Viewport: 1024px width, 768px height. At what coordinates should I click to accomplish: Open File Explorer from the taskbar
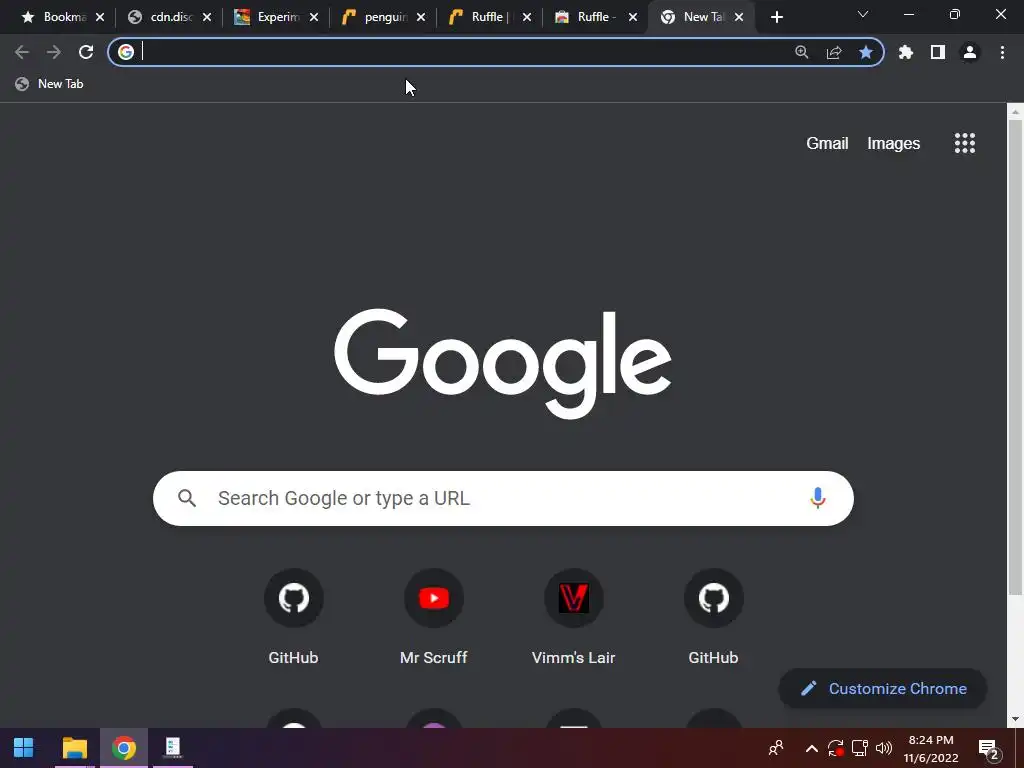74,748
